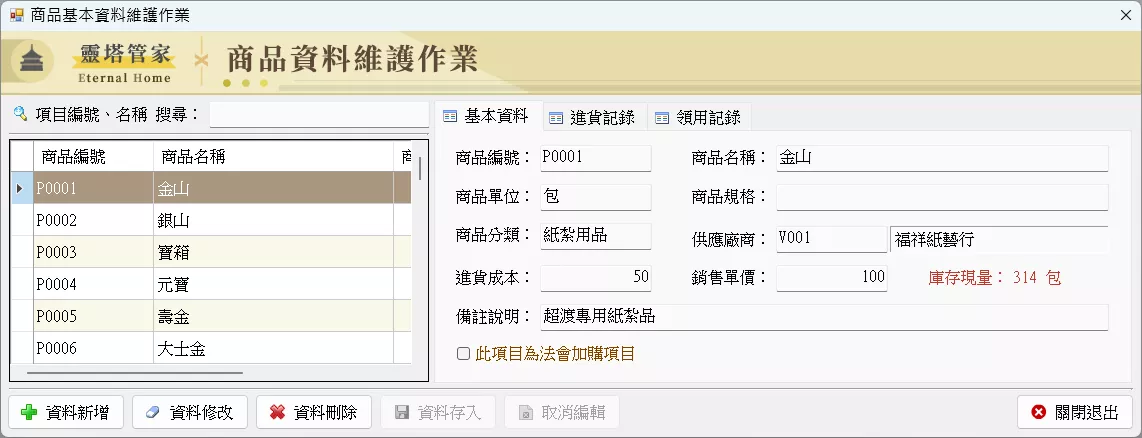This screenshot has height=438, width=1142.
Task: Click the 關閉退出 button
Action: tap(1075, 412)
